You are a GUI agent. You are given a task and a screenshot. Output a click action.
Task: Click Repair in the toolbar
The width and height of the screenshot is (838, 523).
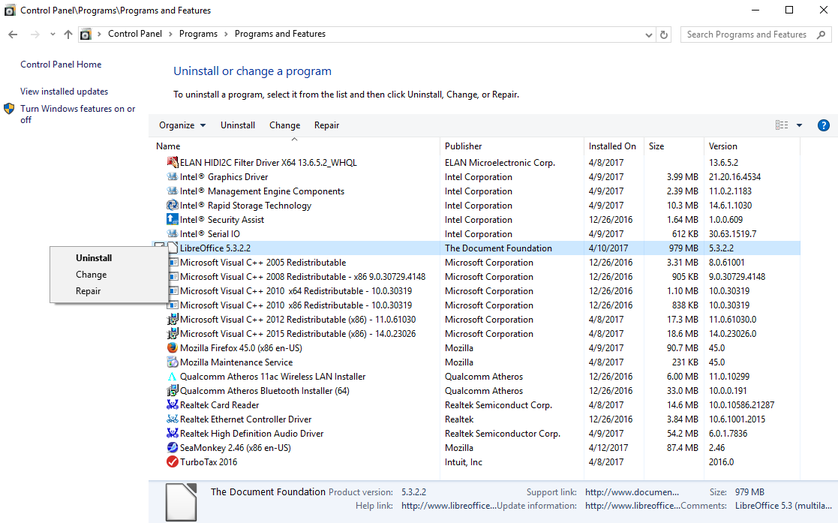327,126
